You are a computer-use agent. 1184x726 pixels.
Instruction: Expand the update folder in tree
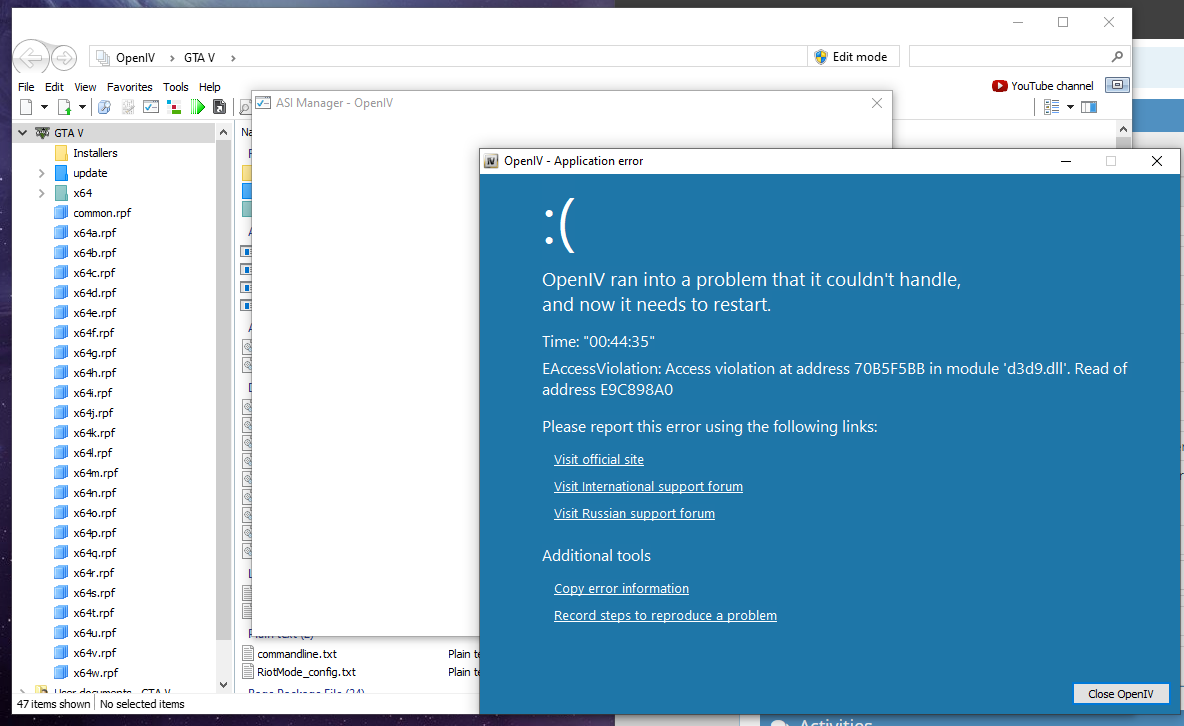(x=41, y=173)
